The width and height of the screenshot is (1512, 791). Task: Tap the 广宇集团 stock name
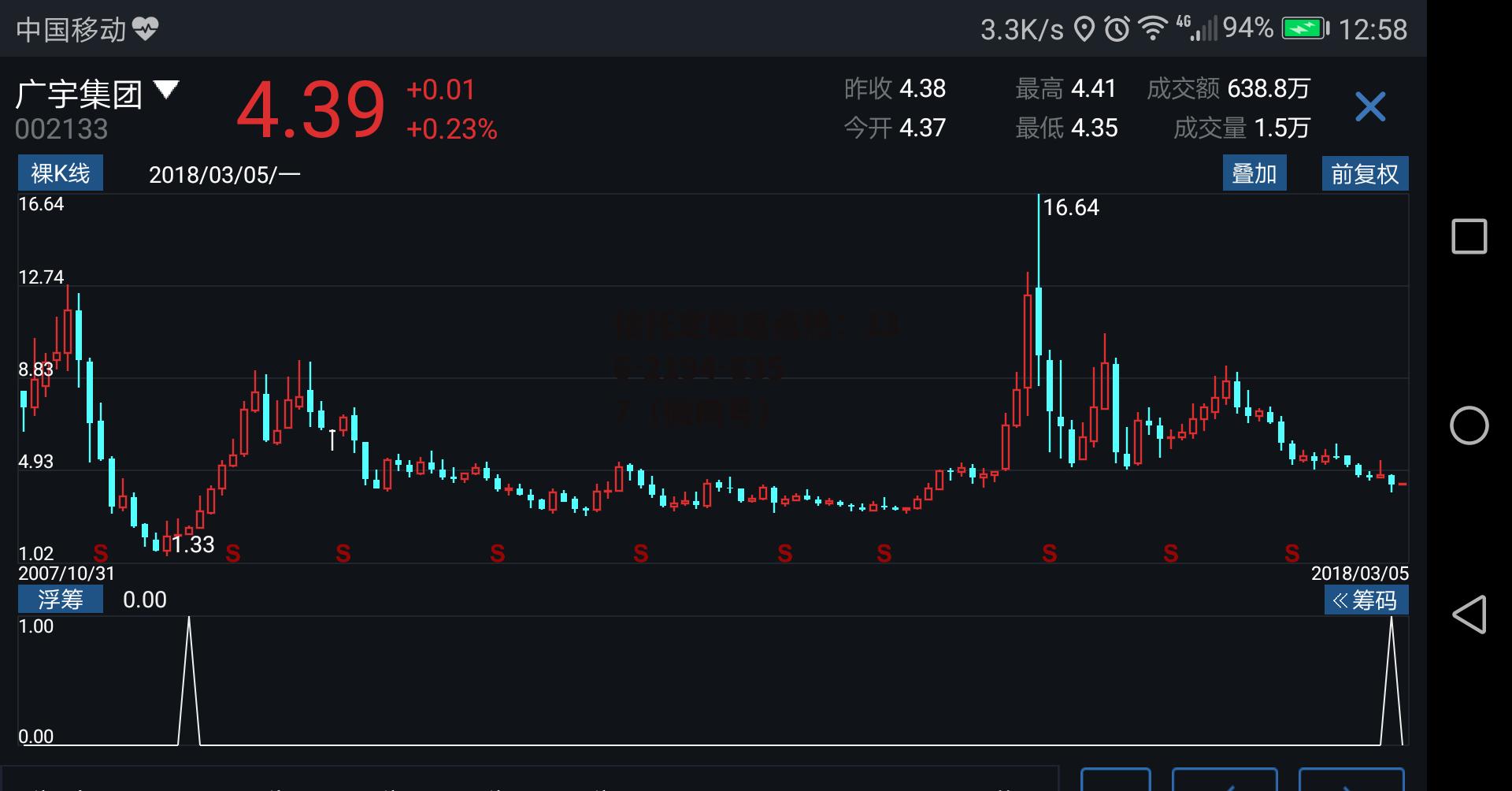coord(79,95)
